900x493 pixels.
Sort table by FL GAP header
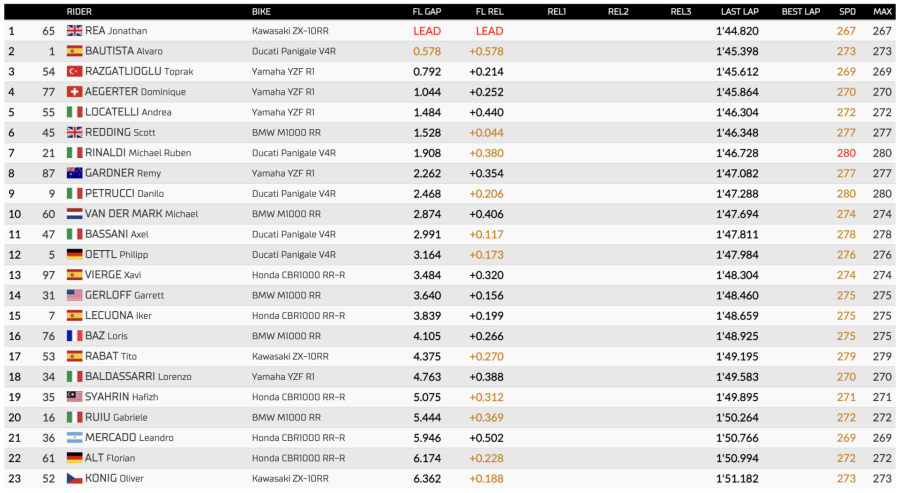[x=427, y=11]
